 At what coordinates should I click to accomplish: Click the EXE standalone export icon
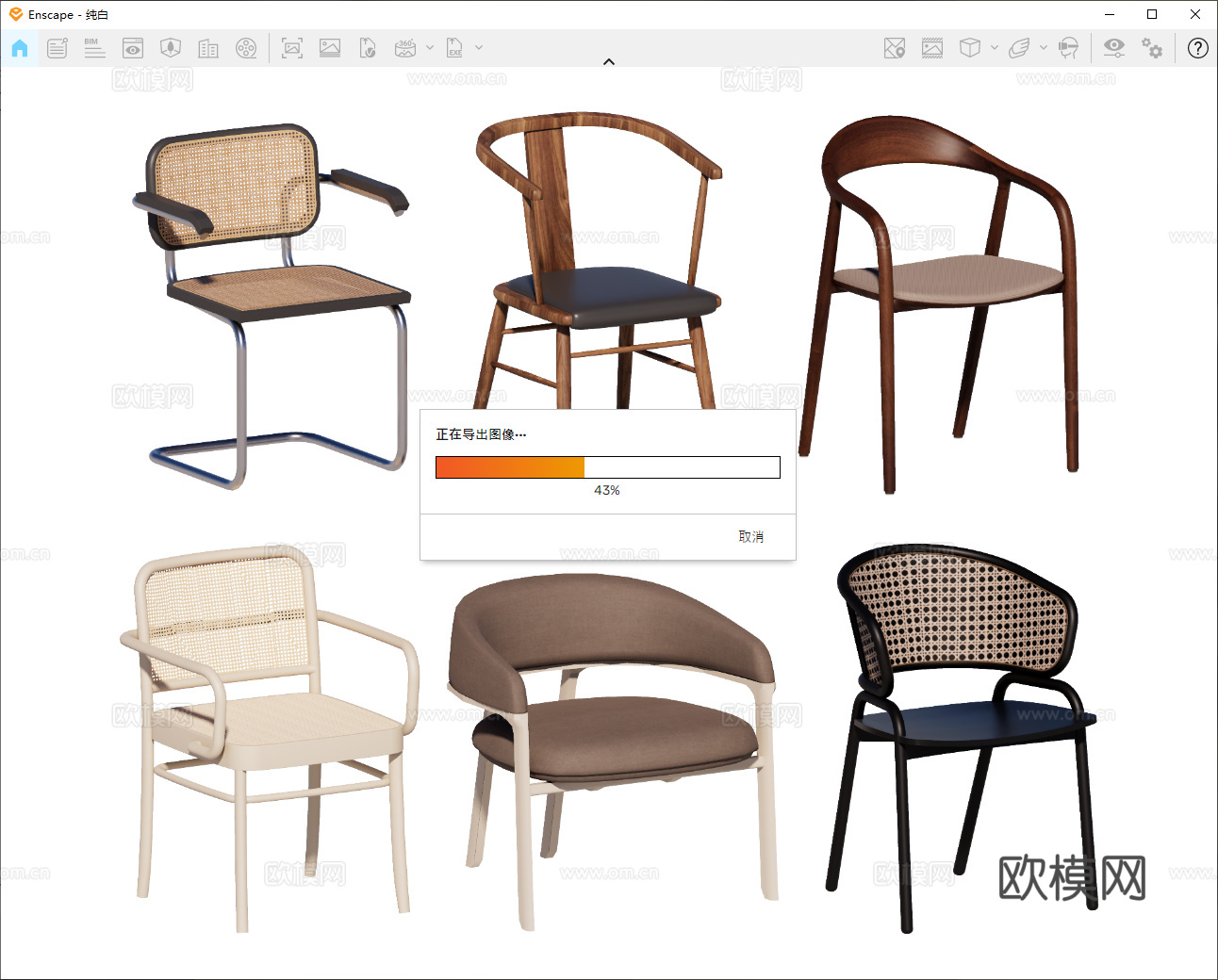point(455,48)
